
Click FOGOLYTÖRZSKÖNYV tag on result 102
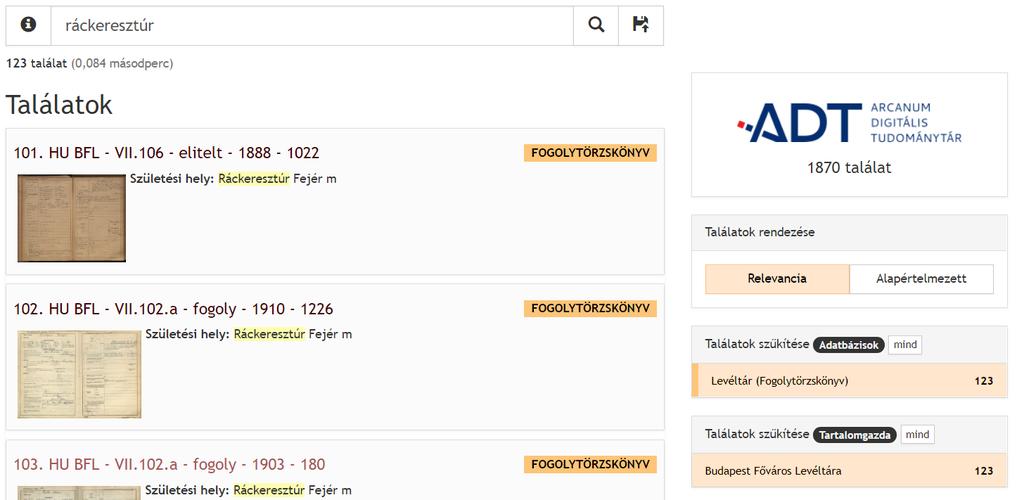[589, 308]
